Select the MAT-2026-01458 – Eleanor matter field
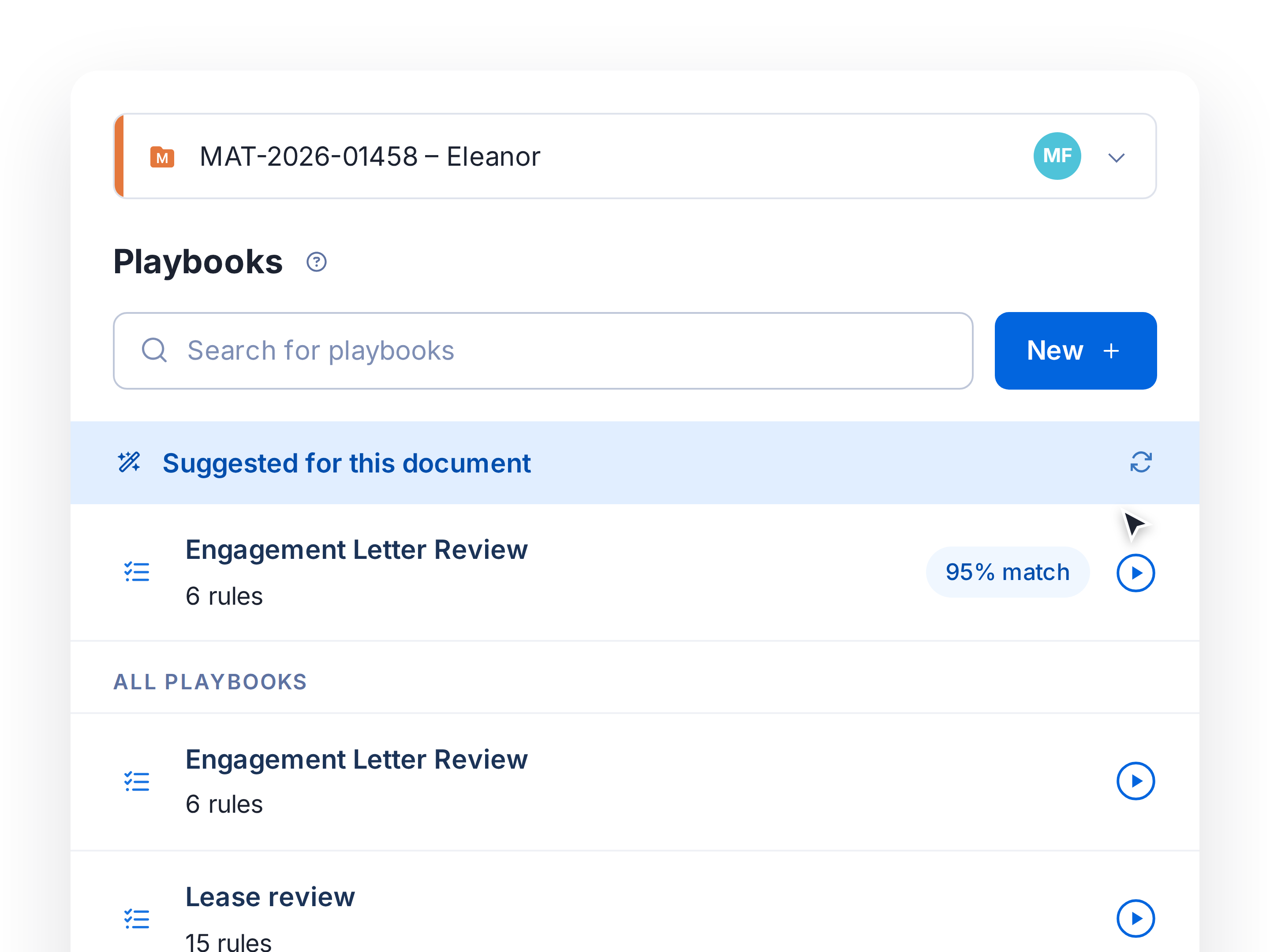 point(635,156)
